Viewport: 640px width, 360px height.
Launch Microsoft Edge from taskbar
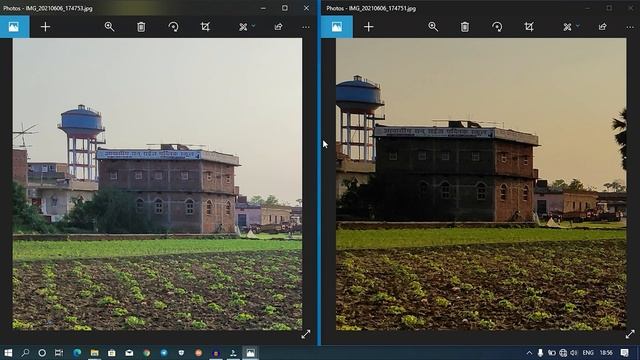(77, 353)
